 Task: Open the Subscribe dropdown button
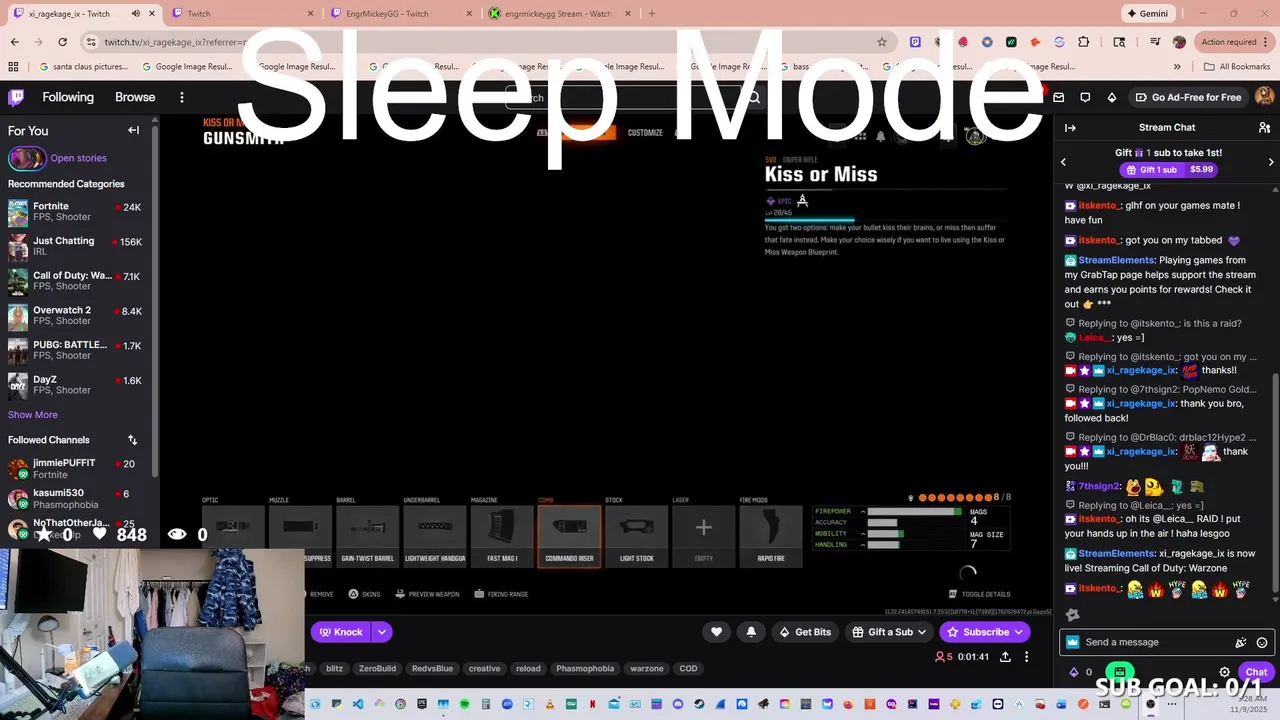tap(984, 632)
